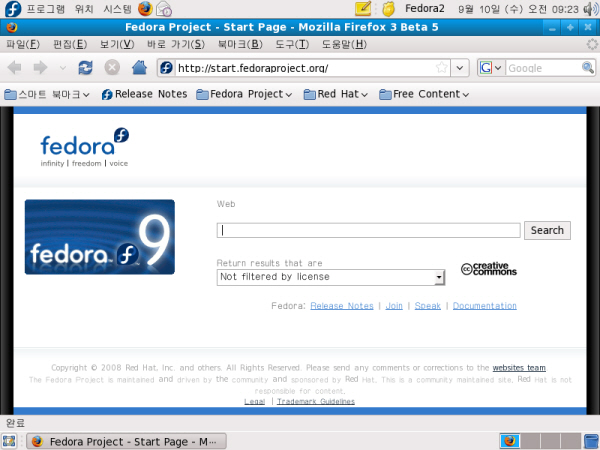Expand the Fedora Project bookmark folder
Image resolution: width=600 pixels, height=450 pixels.
tap(244, 94)
